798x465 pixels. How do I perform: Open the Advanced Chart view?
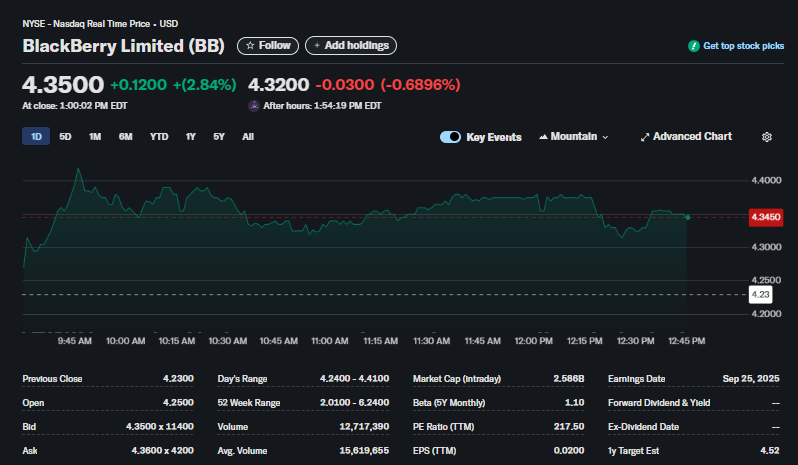coord(686,136)
